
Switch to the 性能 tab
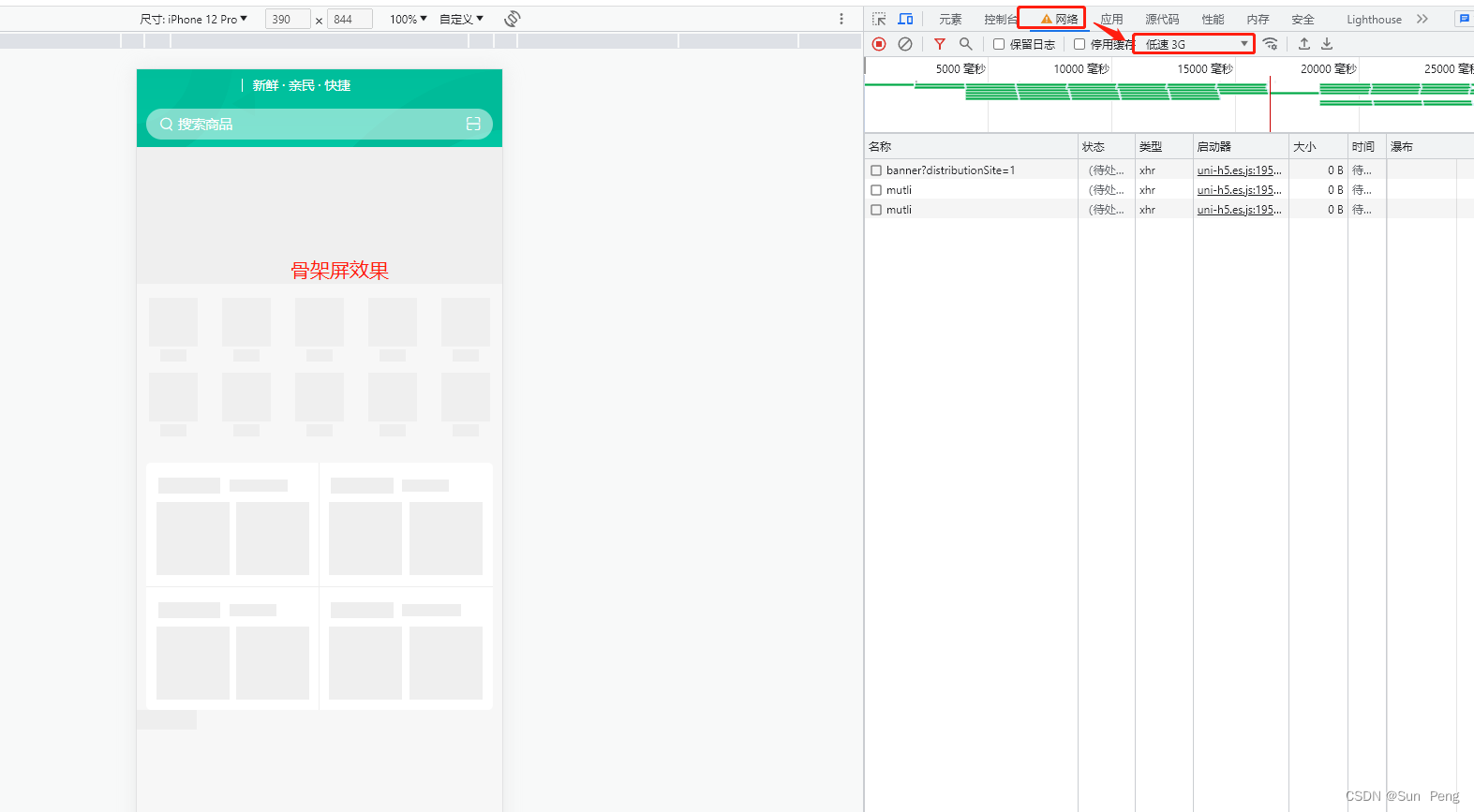coord(1213,19)
